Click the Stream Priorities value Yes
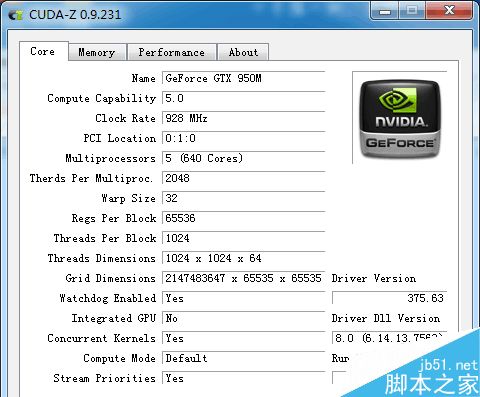 click(244, 379)
